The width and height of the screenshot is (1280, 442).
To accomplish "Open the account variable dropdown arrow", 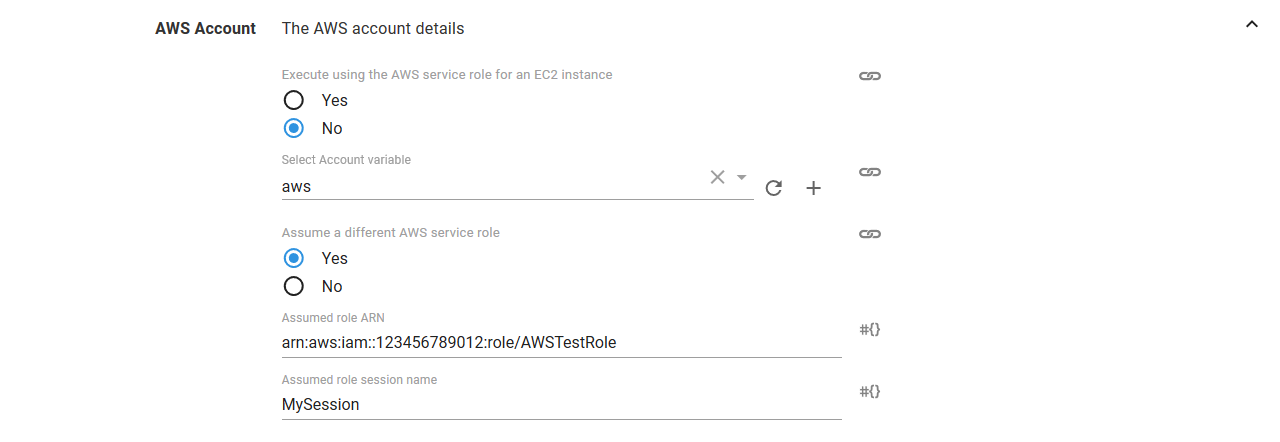I will (x=742, y=177).
